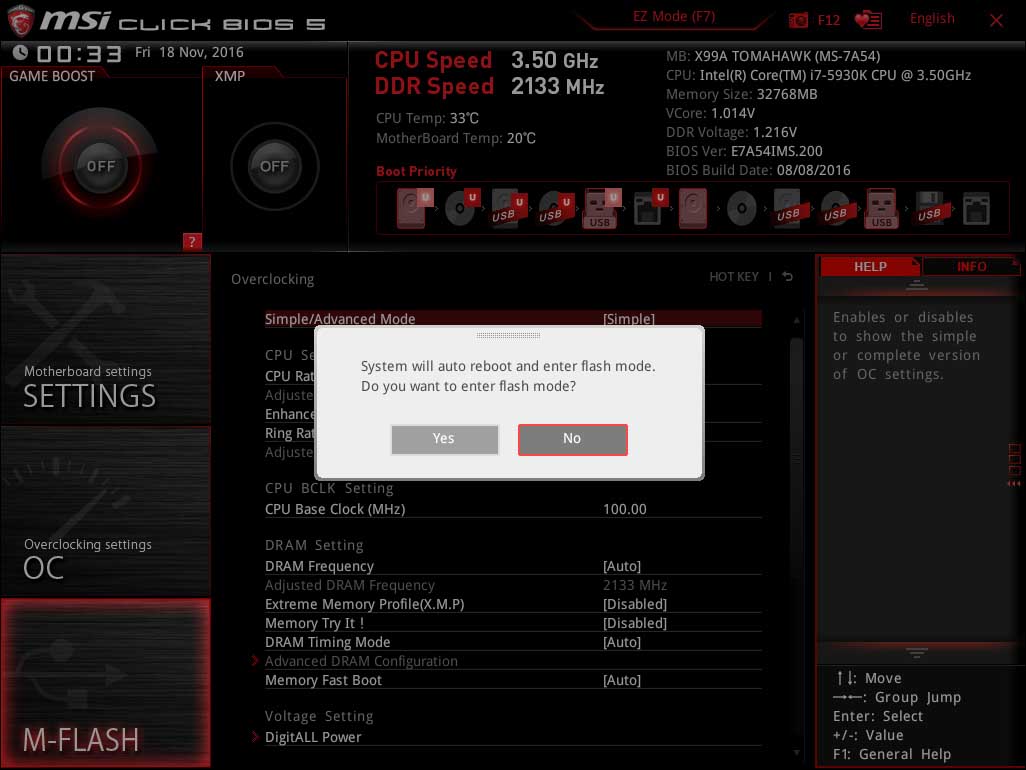Open DRAM Timing Mode [Auto] dropdown
1026x770 pixels.
pos(622,642)
